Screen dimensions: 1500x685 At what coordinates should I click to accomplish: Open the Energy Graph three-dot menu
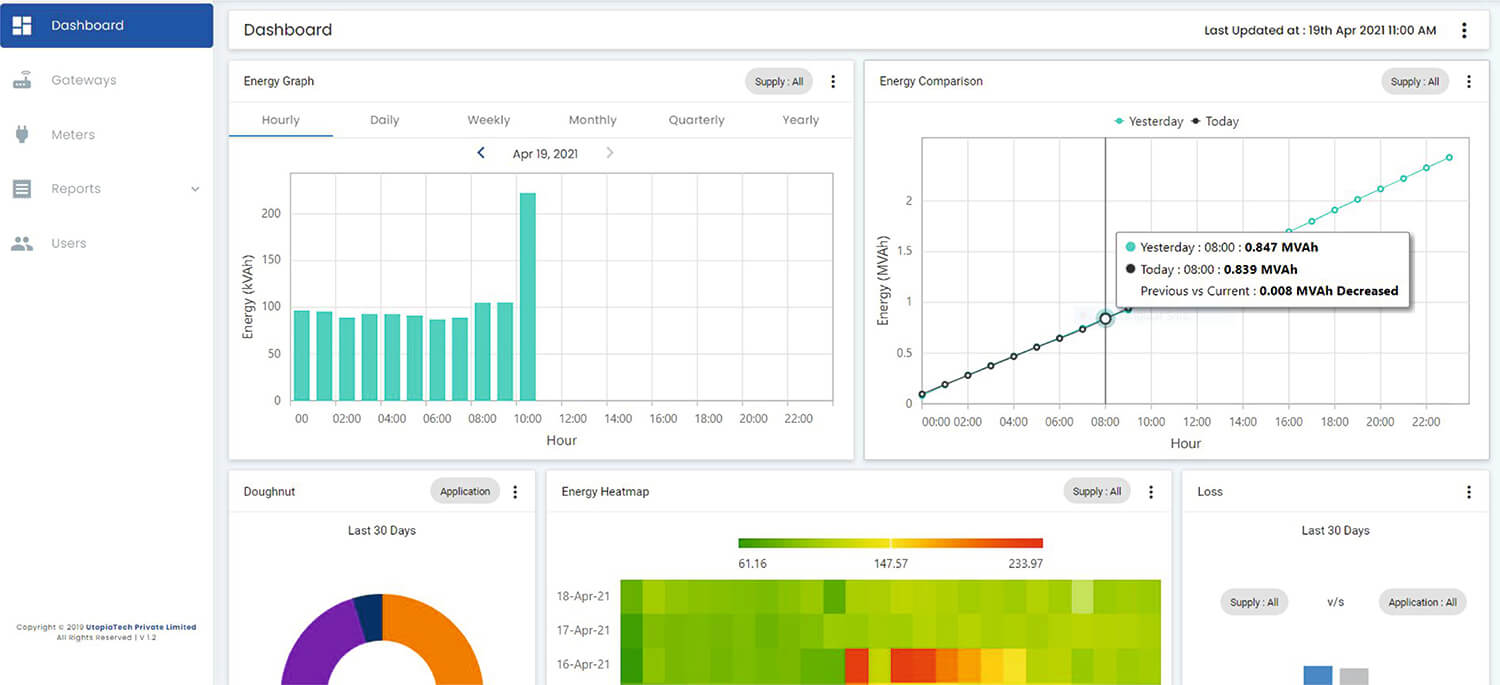point(833,81)
